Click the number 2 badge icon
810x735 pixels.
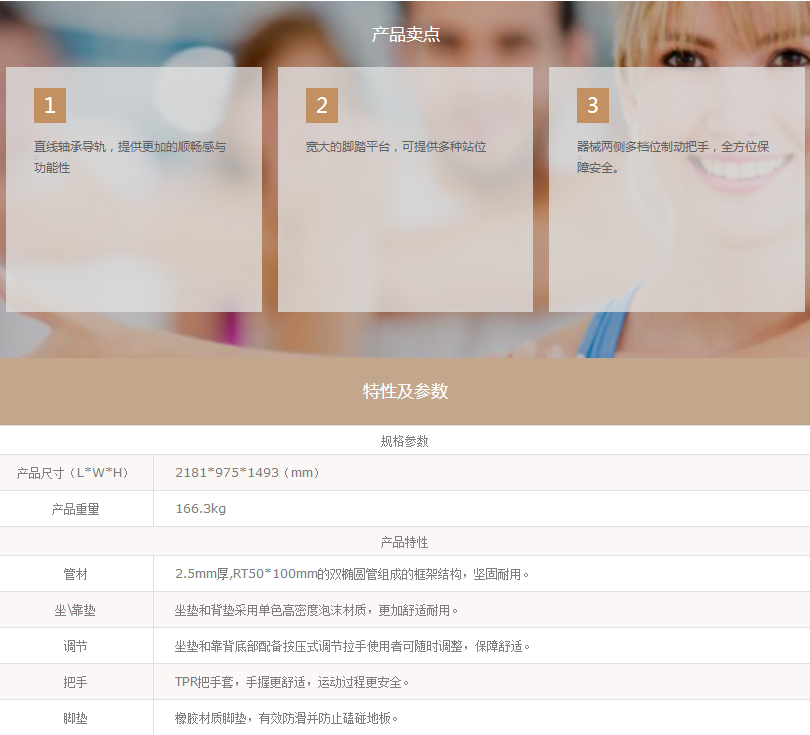click(322, 105)
